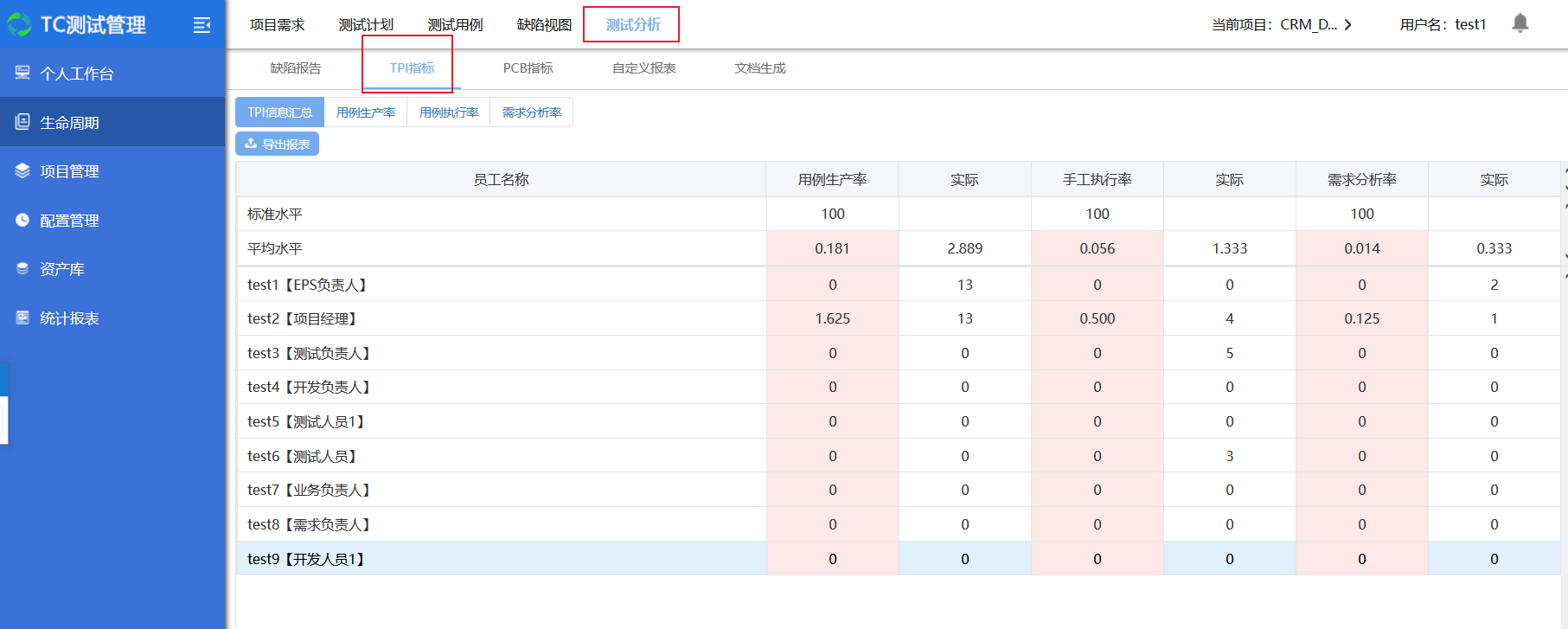Go to 项目管理 in the sidebar

pyautogui.click(x=69, y=171)
